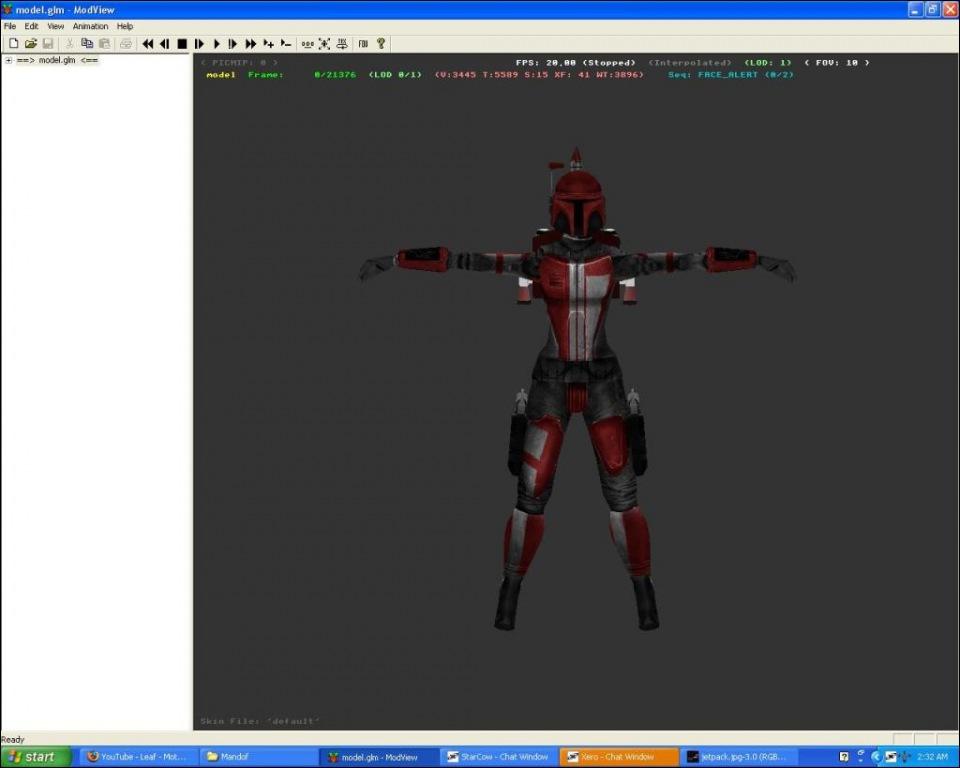Open the View menu
Image resolution: width=960 pixels, height=768 pixels.
click(x=55, y=26)
